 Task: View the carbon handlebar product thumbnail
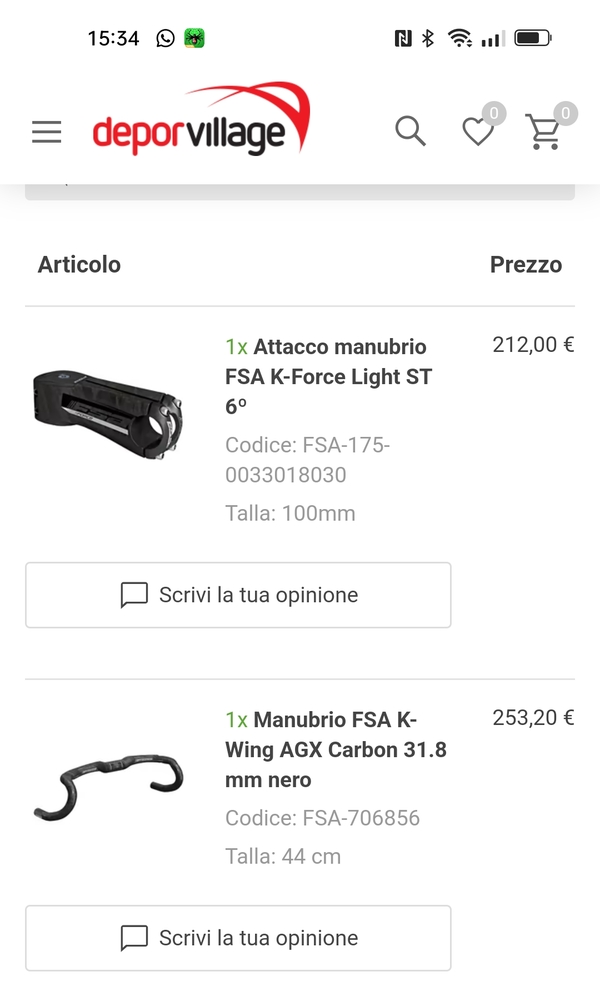(108, 786)
